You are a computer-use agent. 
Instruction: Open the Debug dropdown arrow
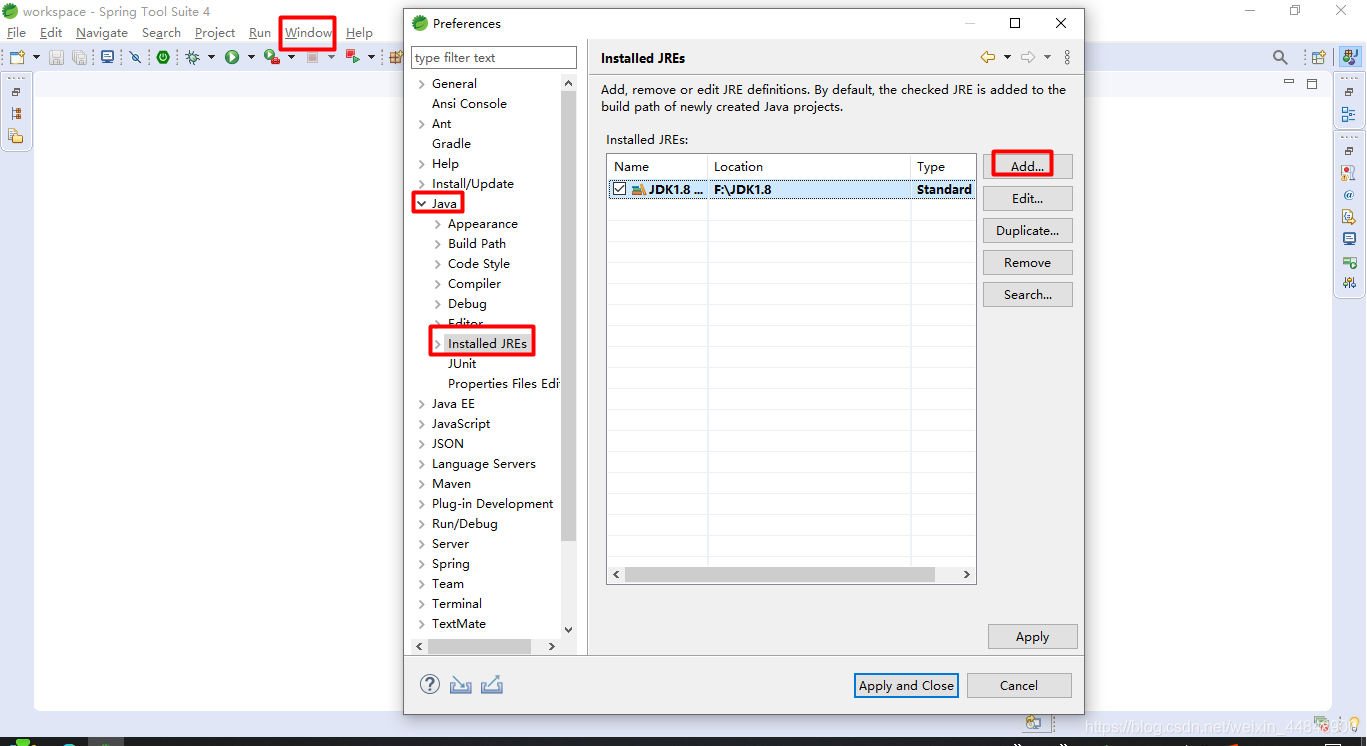point(211,57)
